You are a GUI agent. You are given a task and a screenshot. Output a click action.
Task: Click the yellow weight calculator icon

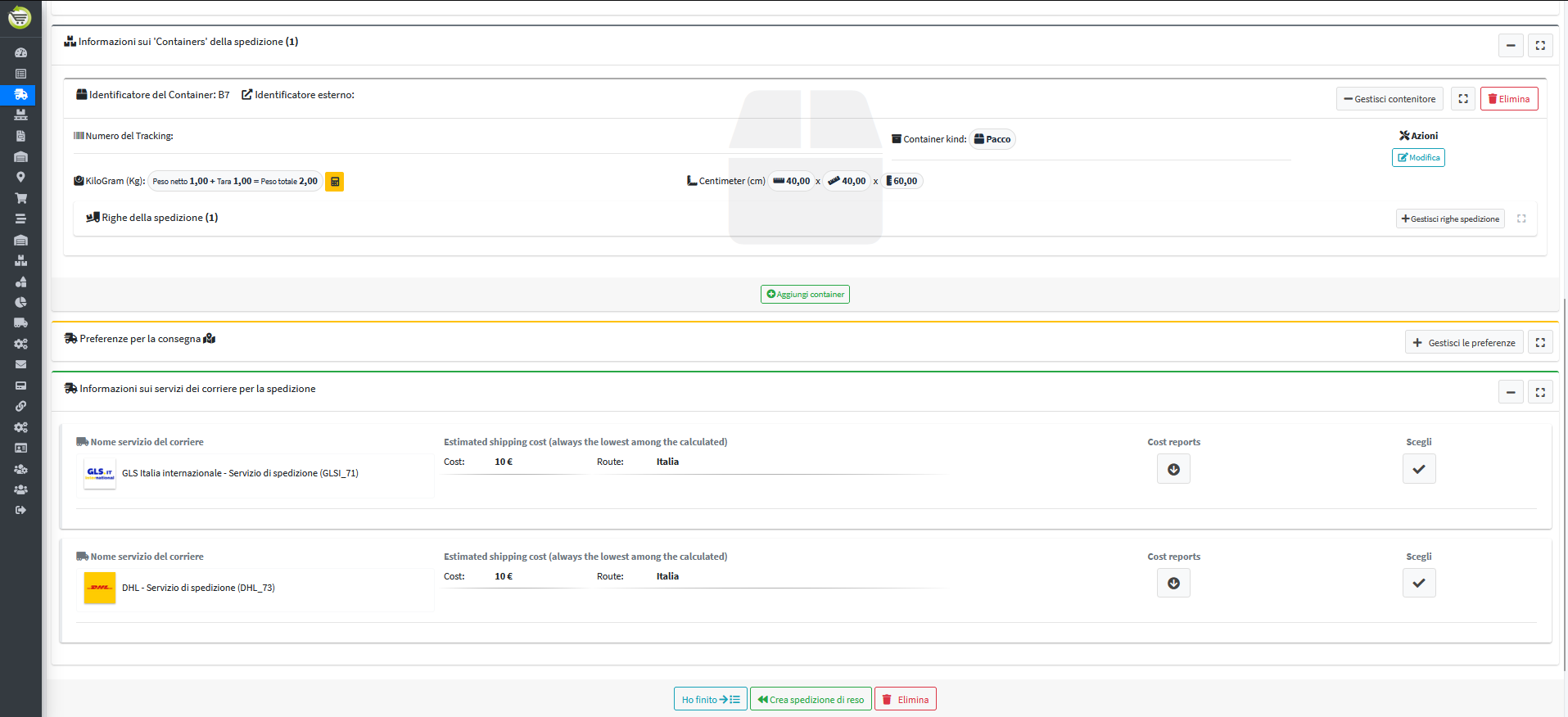(x=334, y=182)
